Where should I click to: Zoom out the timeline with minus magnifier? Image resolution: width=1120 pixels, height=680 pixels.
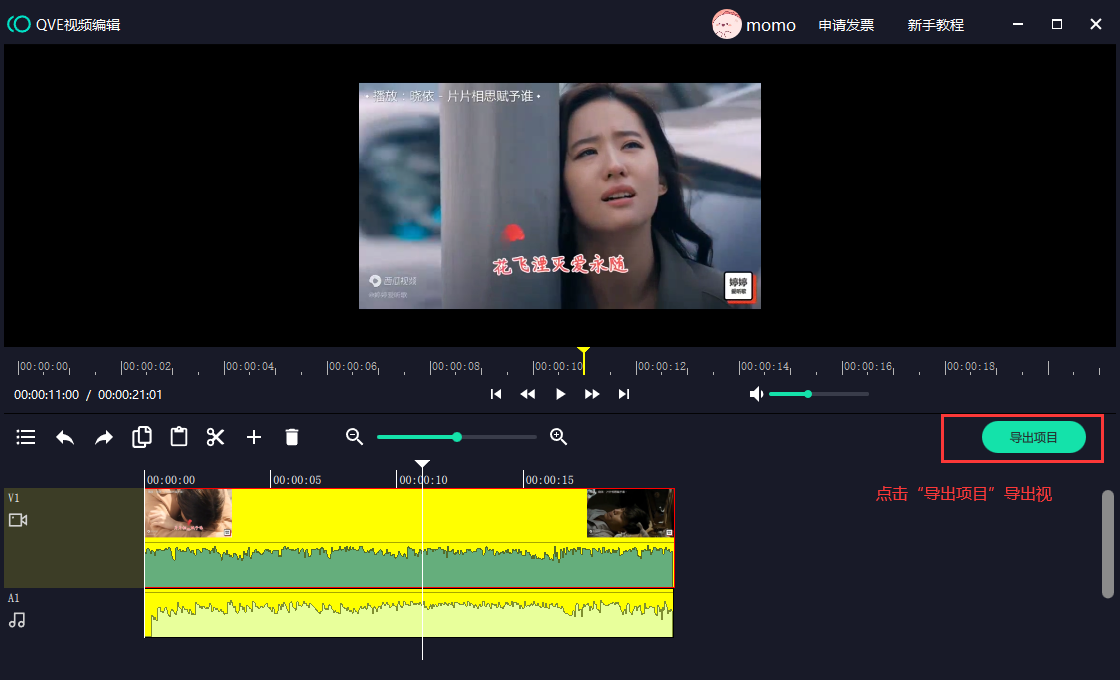(354, 436)
